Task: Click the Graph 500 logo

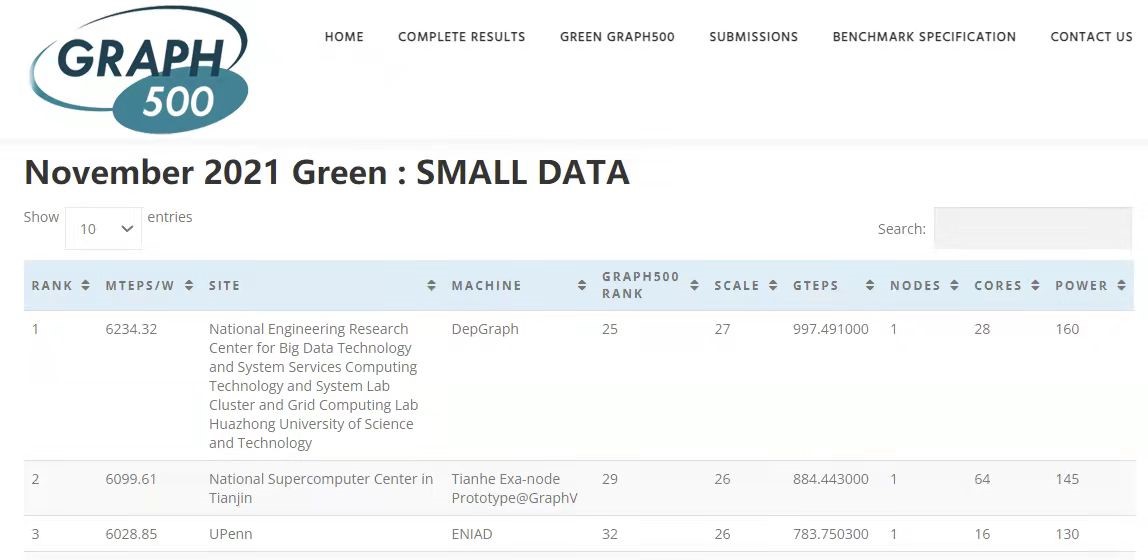Action: [x=138, y=70]
